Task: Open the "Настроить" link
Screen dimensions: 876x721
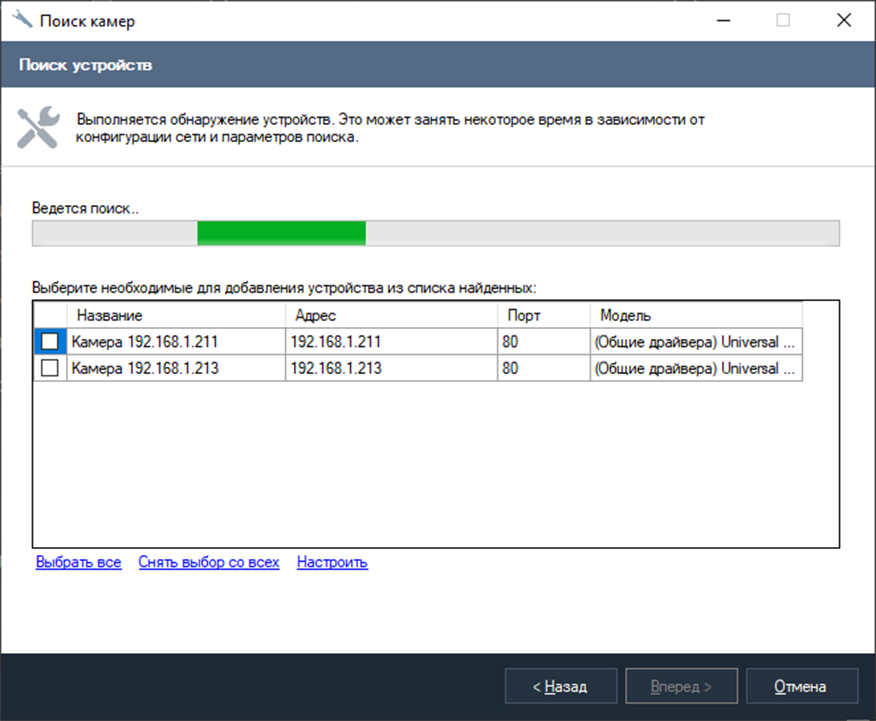Action: coord(331,562)
